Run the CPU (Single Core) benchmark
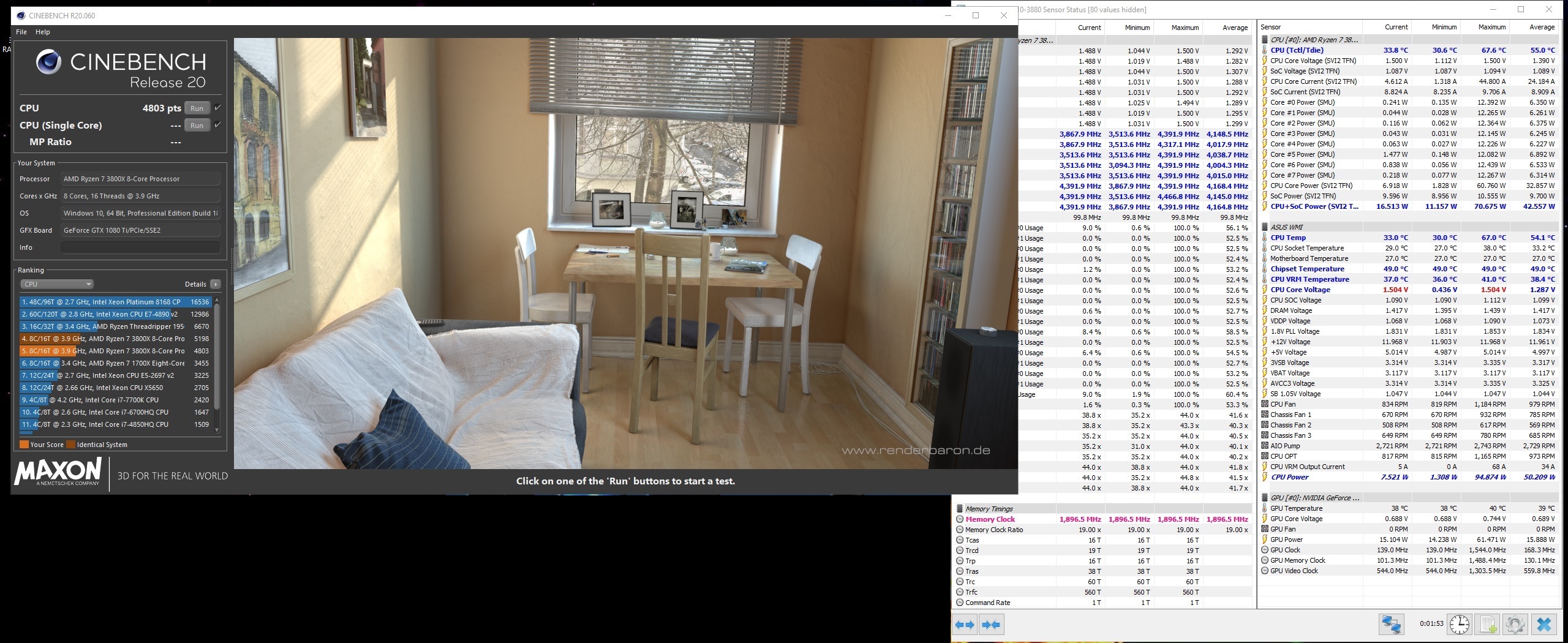Screen dimensions: 1568x643 click(197, 126)
